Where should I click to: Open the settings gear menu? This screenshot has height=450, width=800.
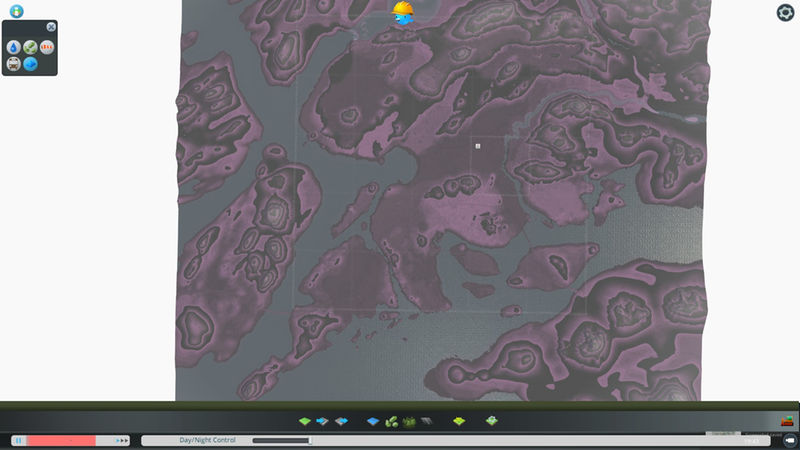(785, 13)
